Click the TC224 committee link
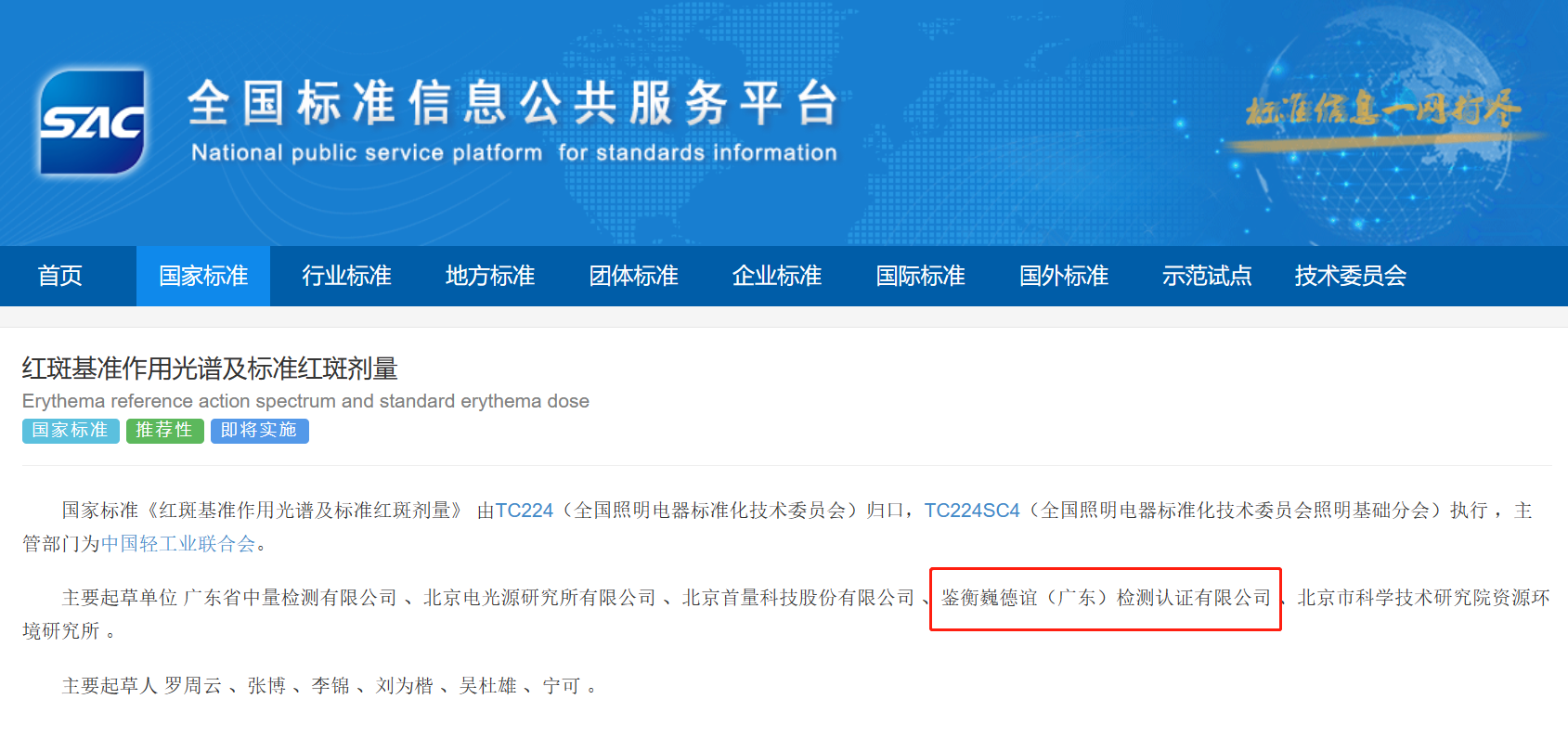 click(525, 511)
